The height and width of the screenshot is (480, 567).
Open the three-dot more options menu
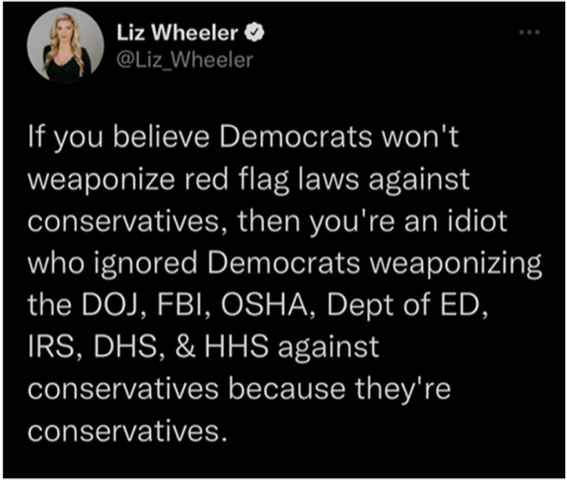point(529,32)
